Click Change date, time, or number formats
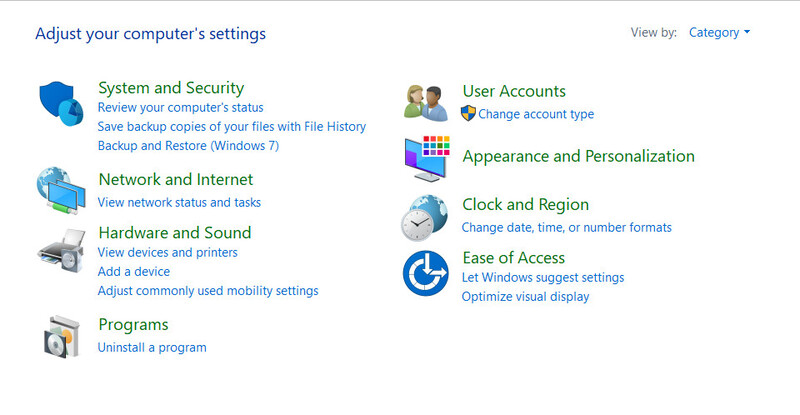This screenshot has height=415, width=800. pyautogui.click(x=566, y=227)
